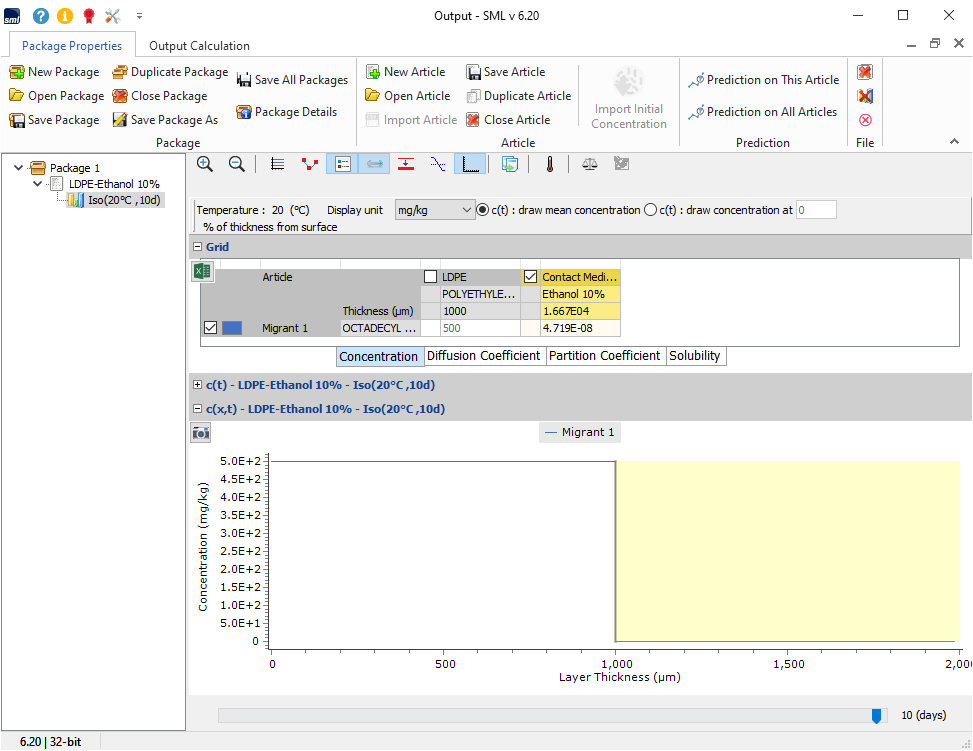Viewport: 973px width, 751px height.
Task: Open the Diffusion Coefficient tab
Action: [484, 356]
